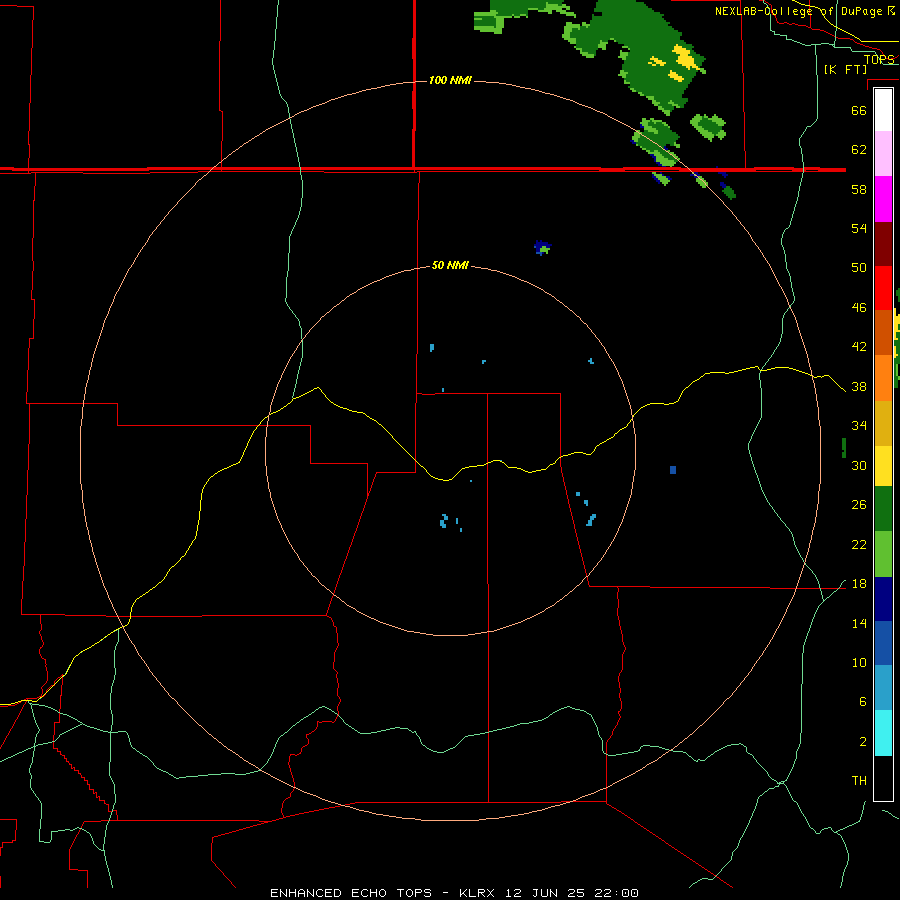Click the KLRX radar site identifier
The image size is (900, 900).
point(479,893)
